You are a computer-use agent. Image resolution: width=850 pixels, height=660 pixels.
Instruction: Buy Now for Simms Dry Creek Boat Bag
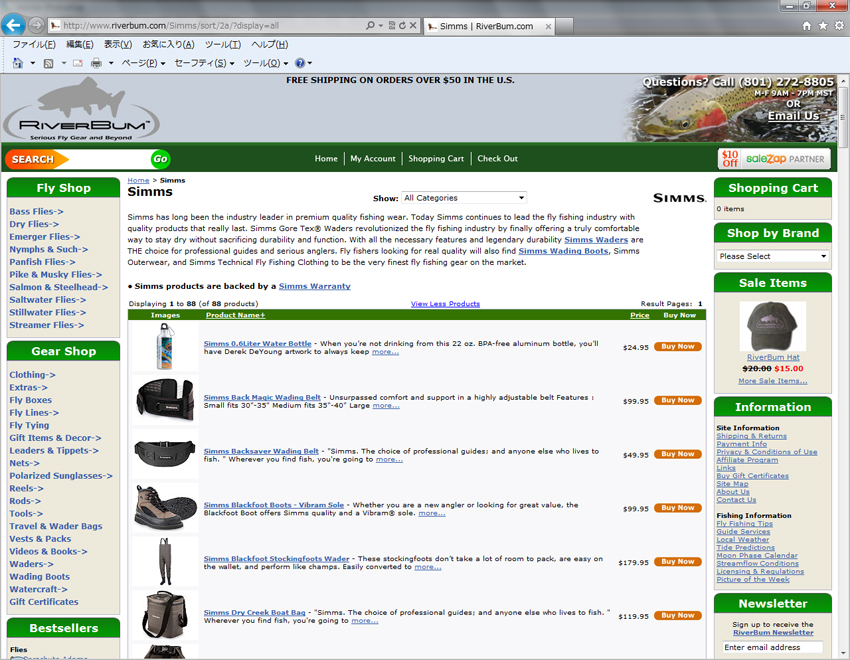tap(678, 616)
